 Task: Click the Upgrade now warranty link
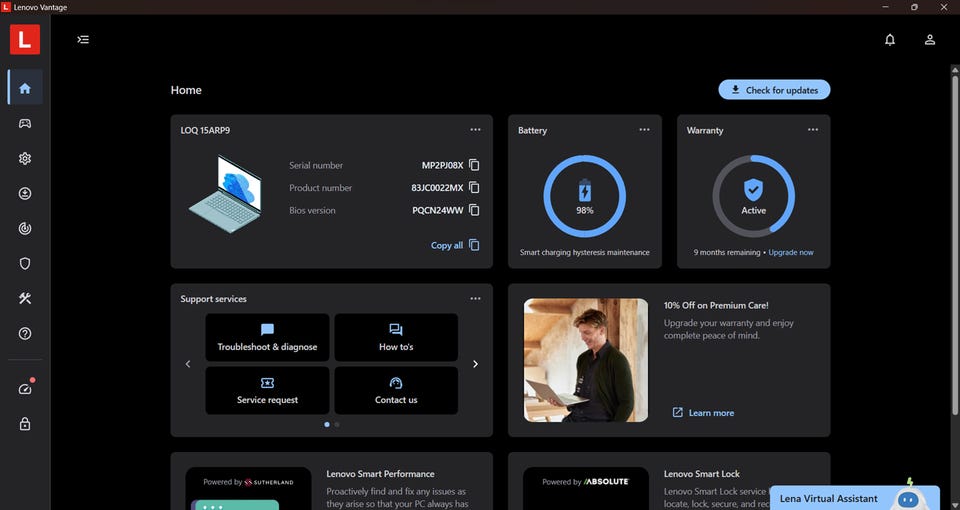click(x=791, y=252)
